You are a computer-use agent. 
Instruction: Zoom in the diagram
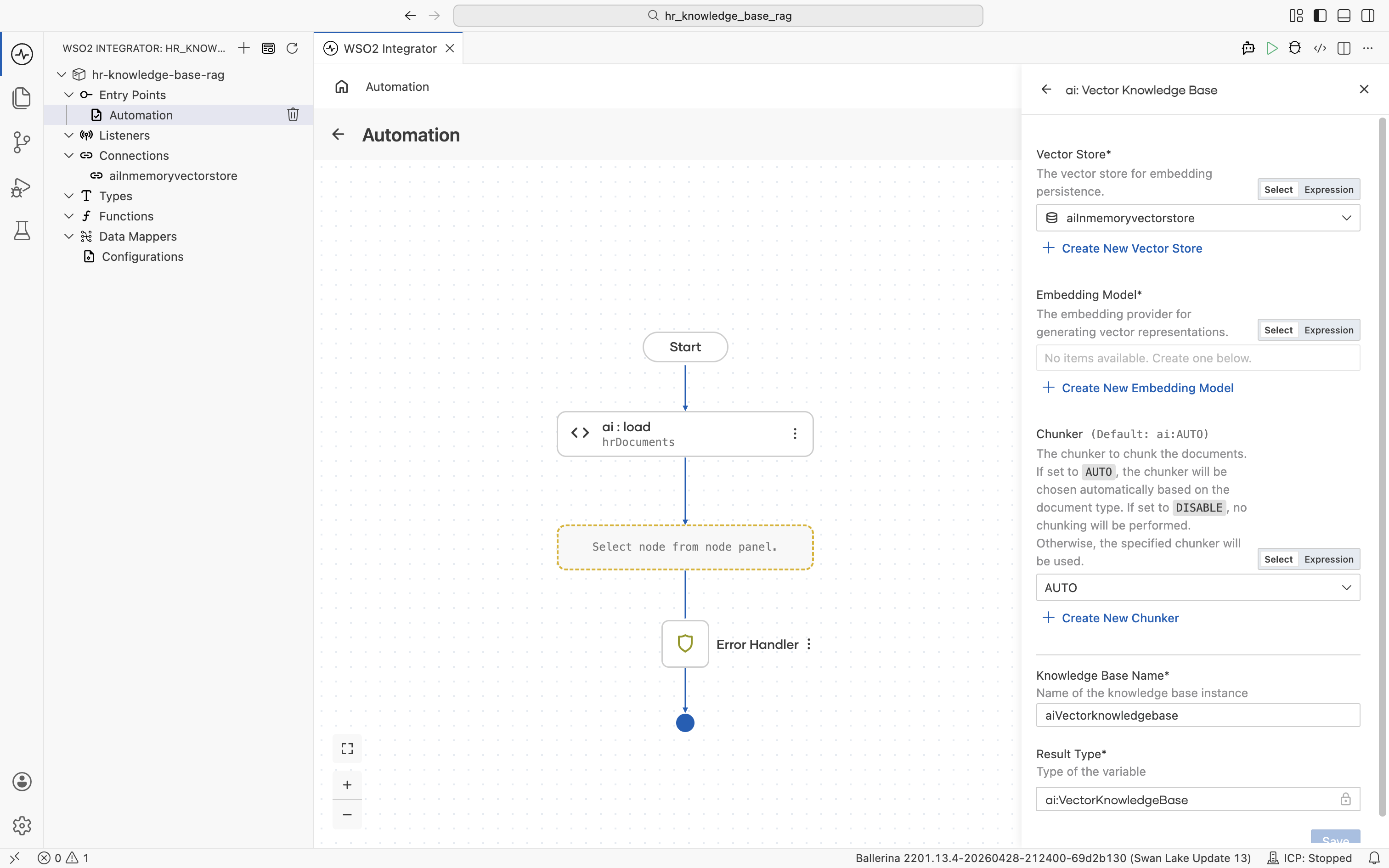347,785
